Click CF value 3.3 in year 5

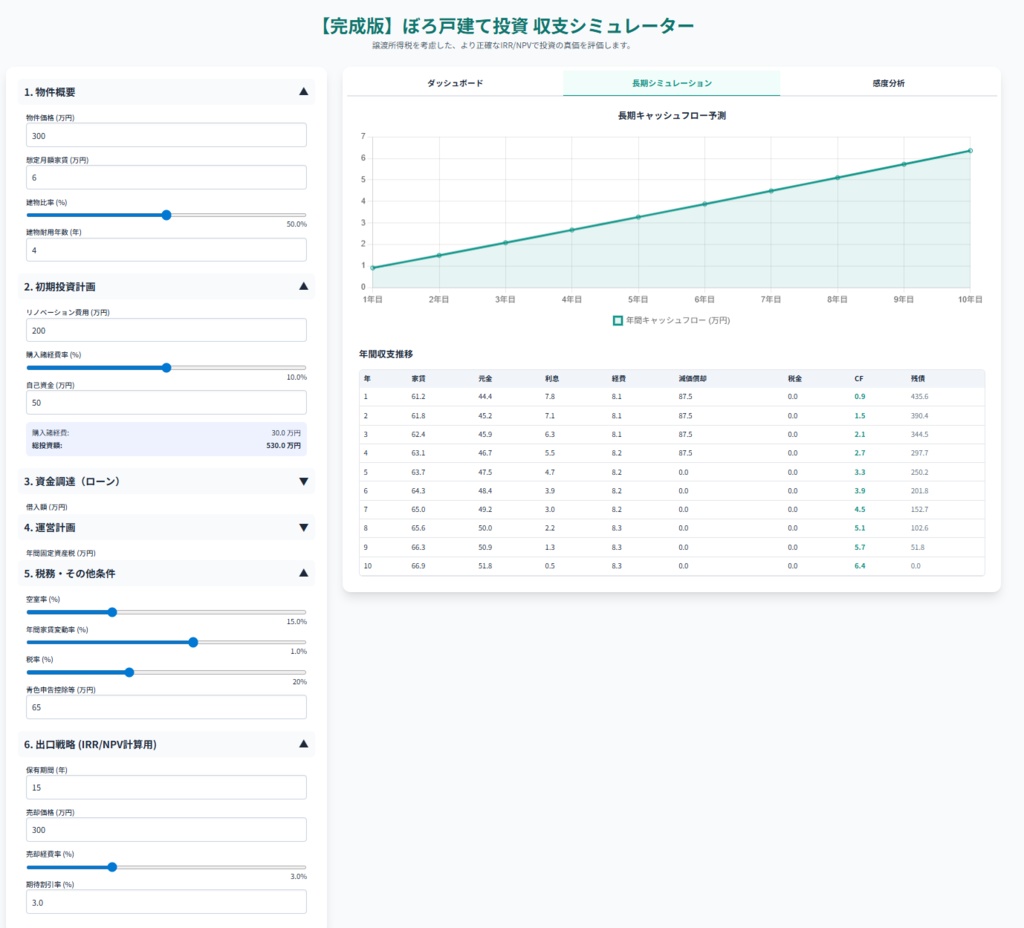859,472
